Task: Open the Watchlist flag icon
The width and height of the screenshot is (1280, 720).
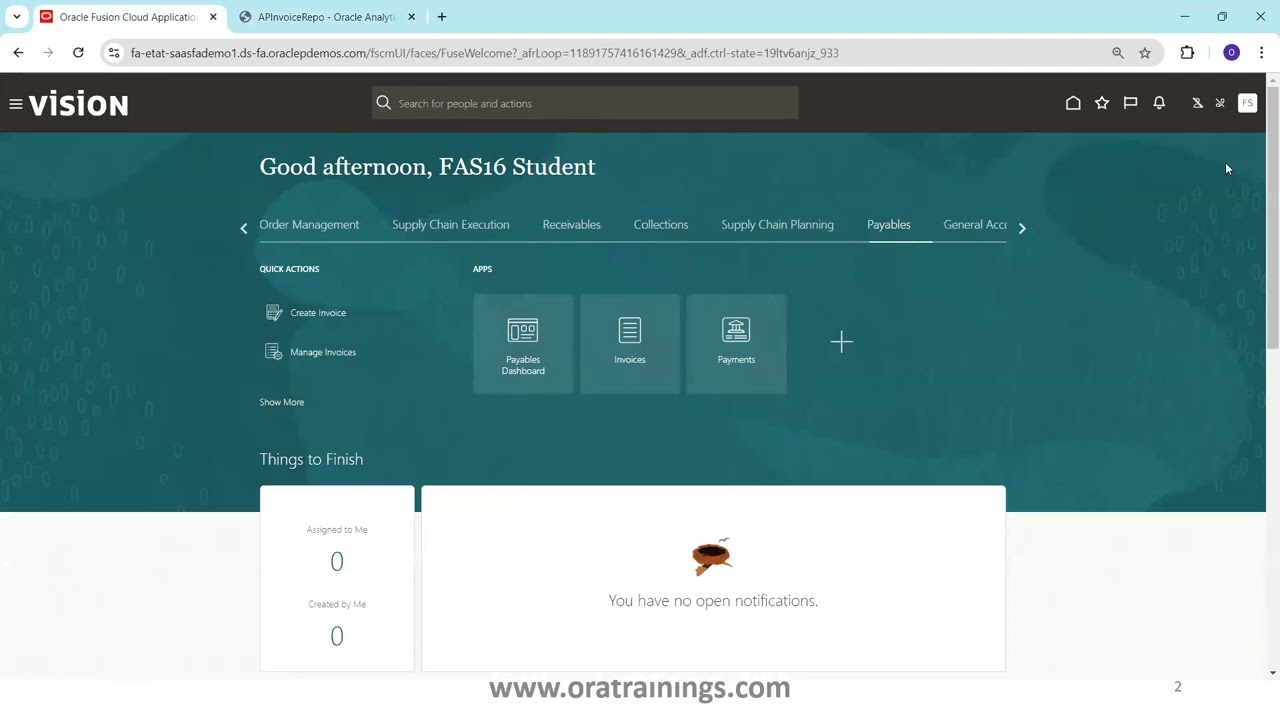Action: pyautogui.click(x=1130, y=103)
